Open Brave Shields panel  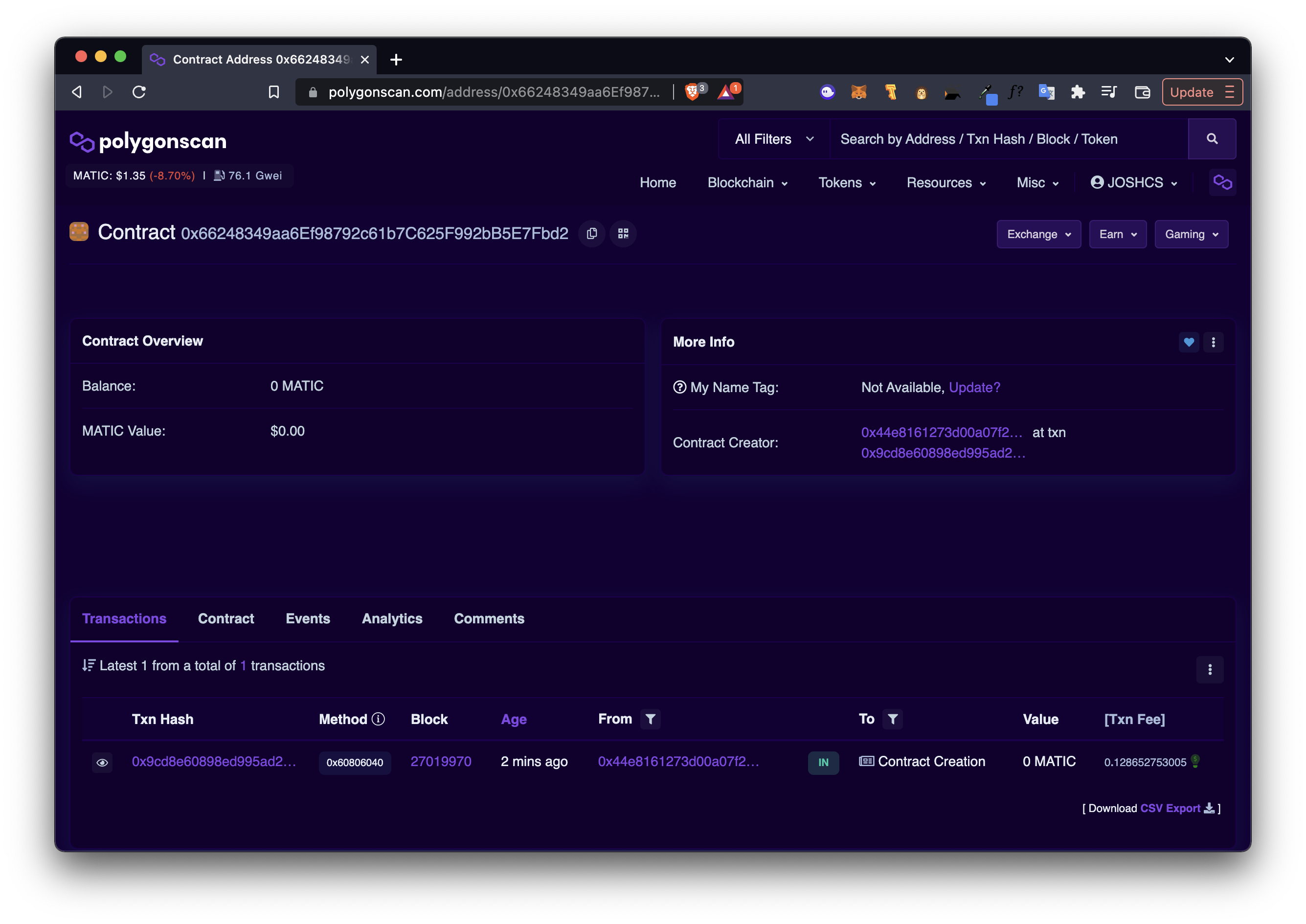tap(692, 91)
